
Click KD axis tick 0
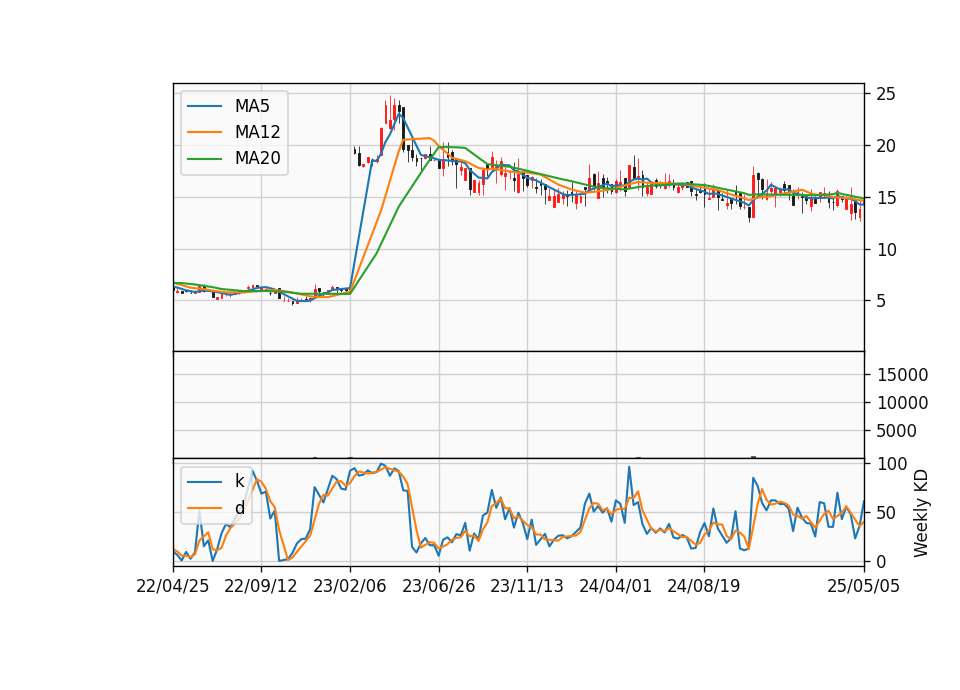pos(882,561)
